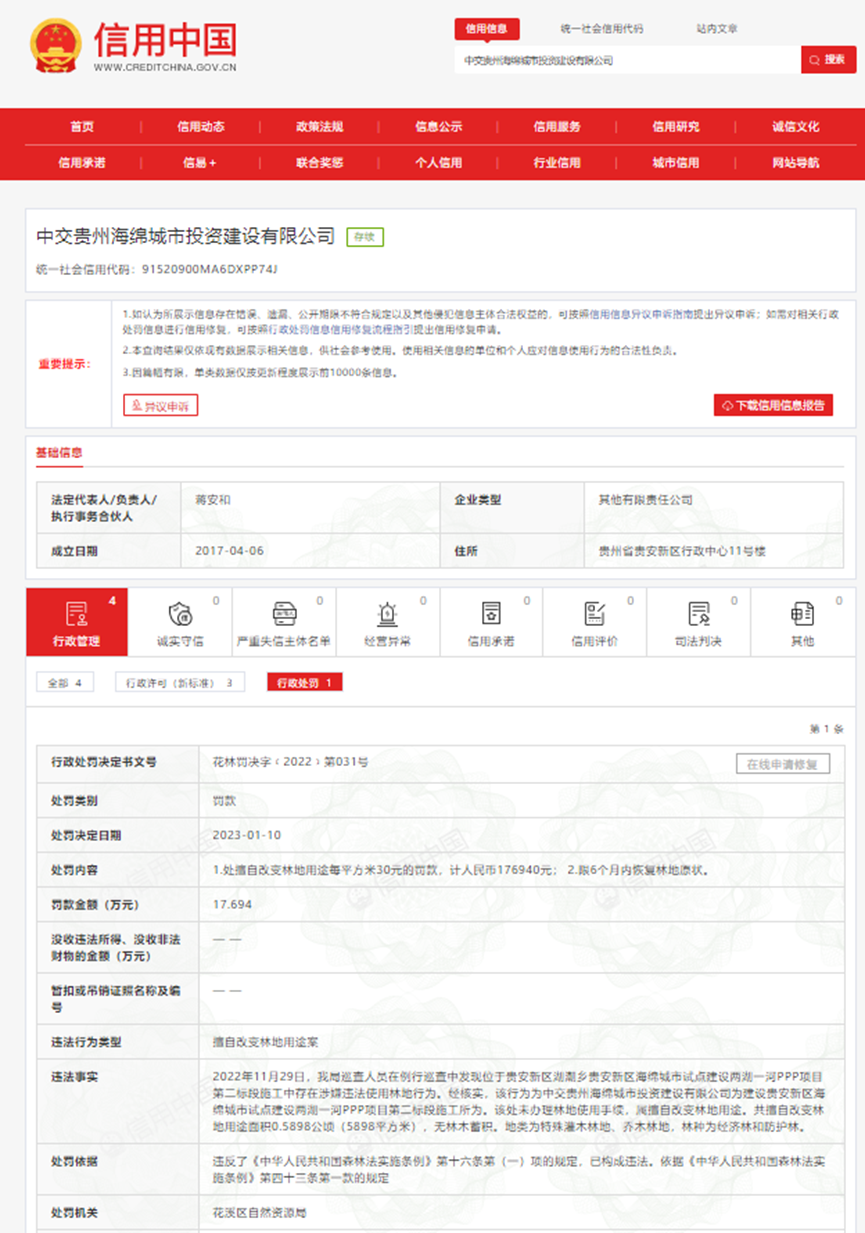Select the 站内文章 search tab
Screen dimensions: 865x1233
pyautogui.click(x=717, y=29)
